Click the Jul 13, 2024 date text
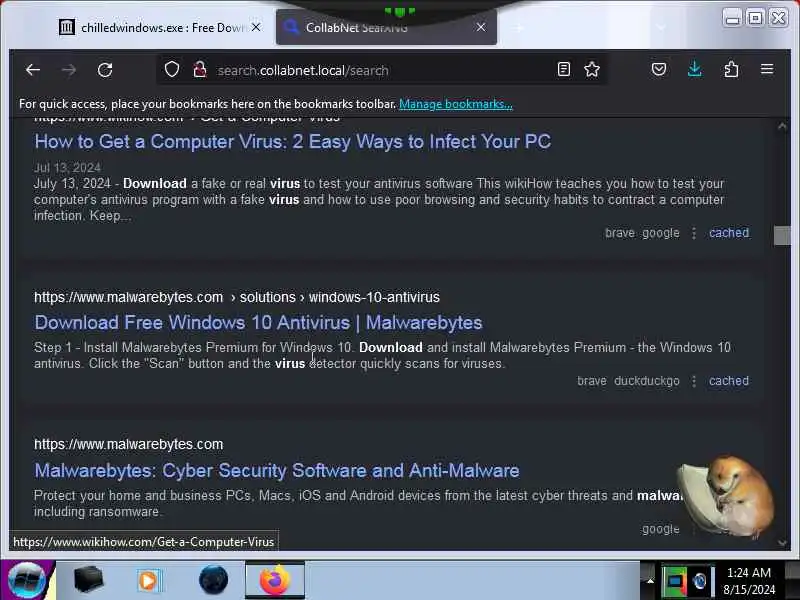 tap(67, 167)
